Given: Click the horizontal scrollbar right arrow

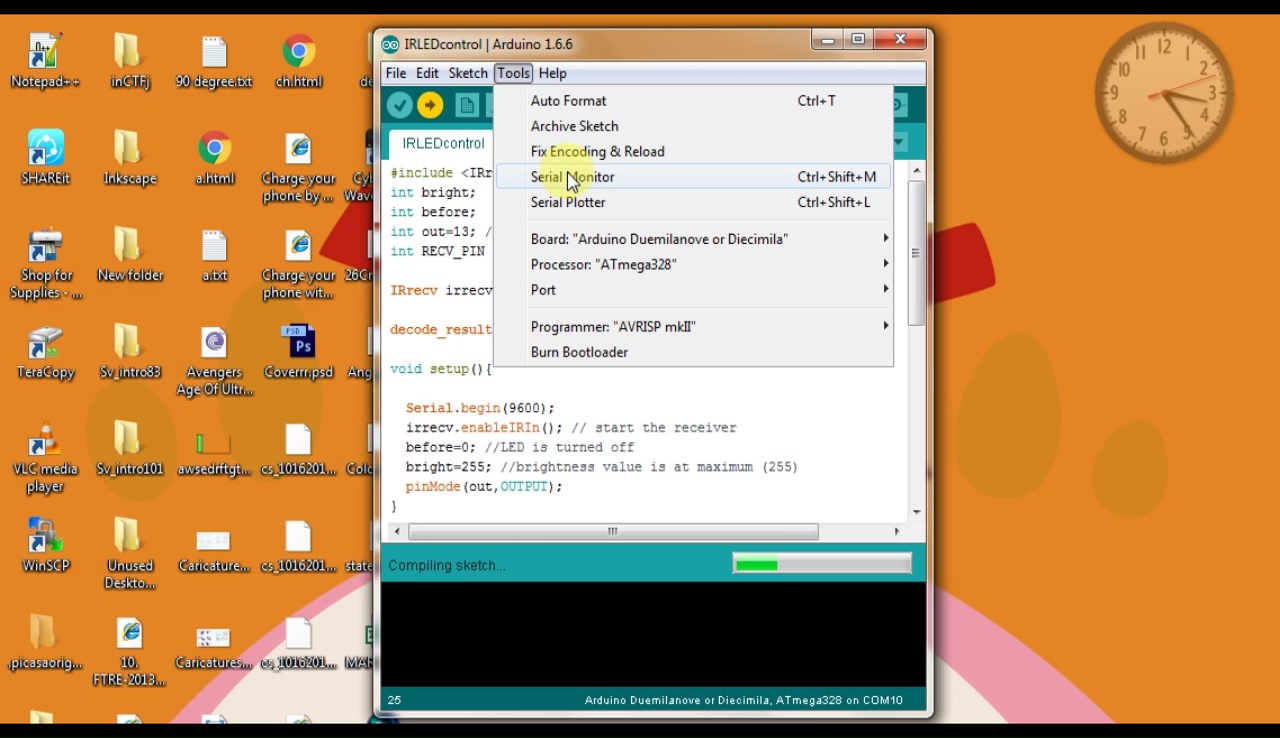Looking at the screenshot, I should 896,532.
